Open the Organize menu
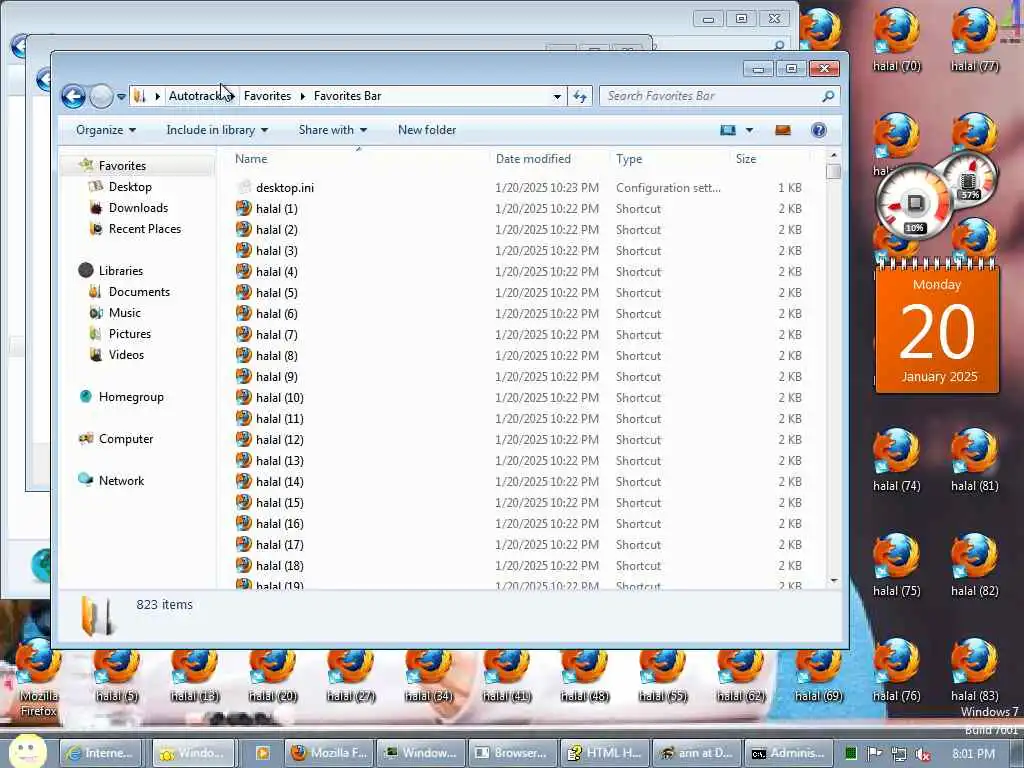Viewport: 1024px width, 768px height. tap(106, 130)
